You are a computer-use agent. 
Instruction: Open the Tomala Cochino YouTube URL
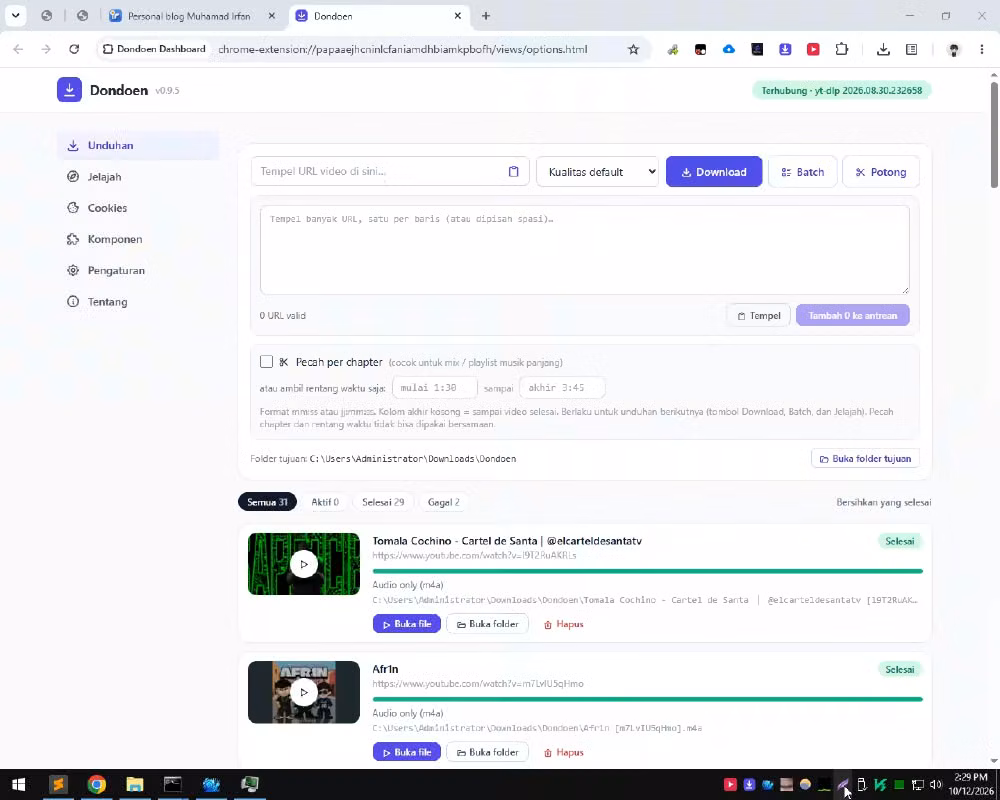474,555
